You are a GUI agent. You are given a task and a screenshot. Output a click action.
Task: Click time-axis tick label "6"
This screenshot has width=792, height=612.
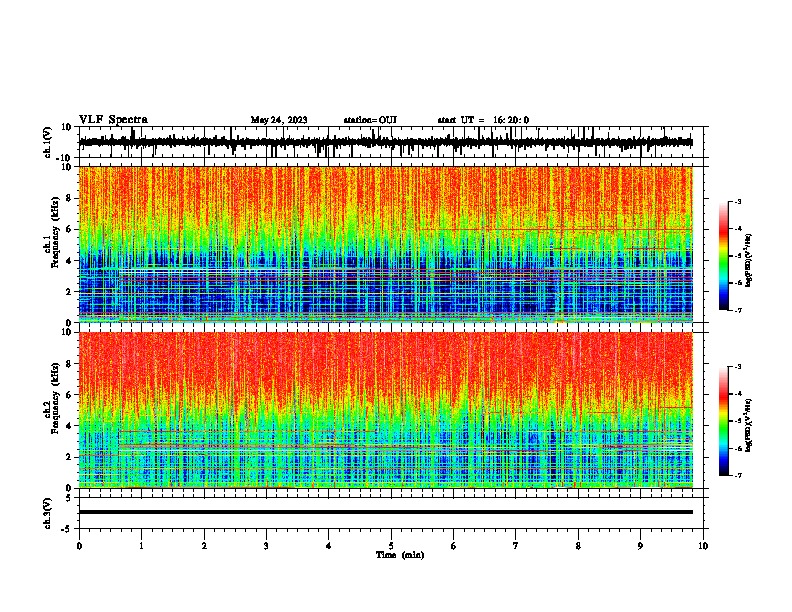[454, 546]
